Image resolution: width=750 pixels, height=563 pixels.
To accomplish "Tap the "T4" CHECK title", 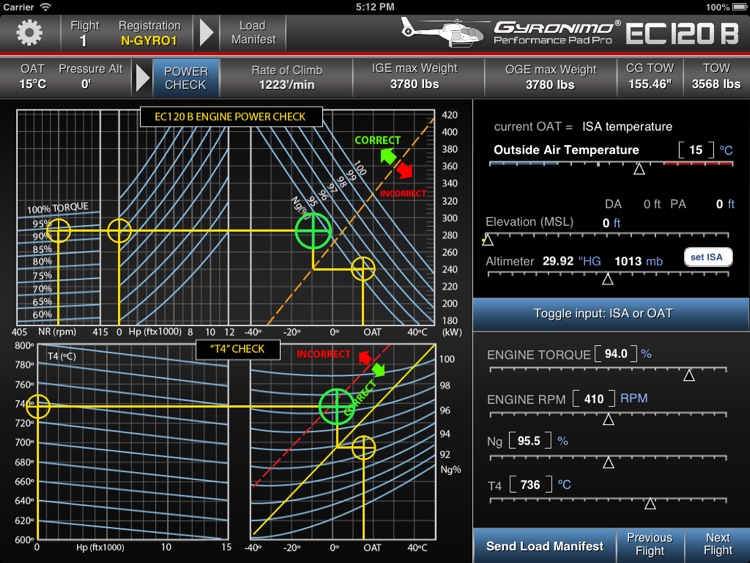I will tap(237, 349).
